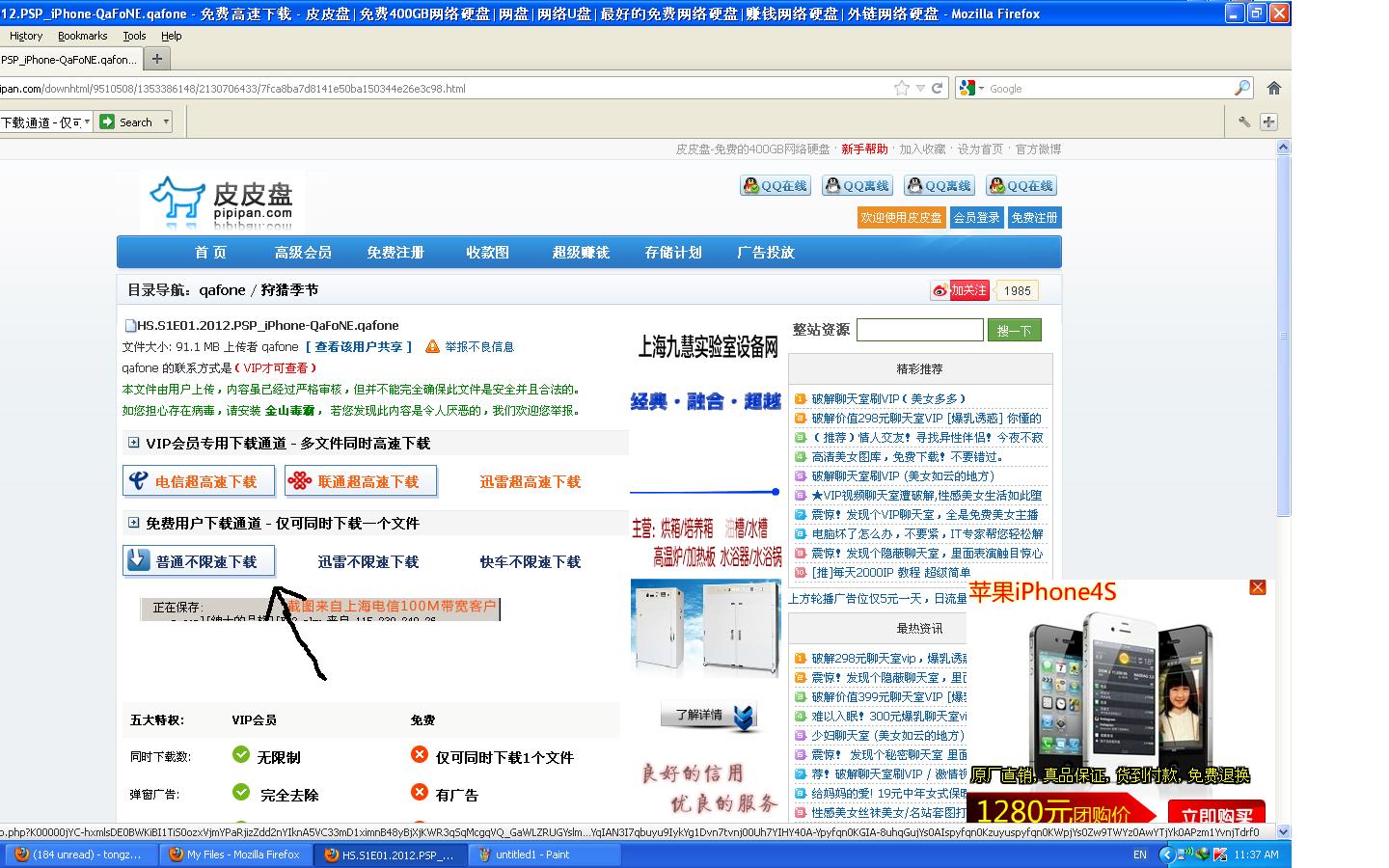Screen dimensions: 1389x868
Task: Open 高清美女图库，免费下载 recommendation link
Action: click(907, 457)
